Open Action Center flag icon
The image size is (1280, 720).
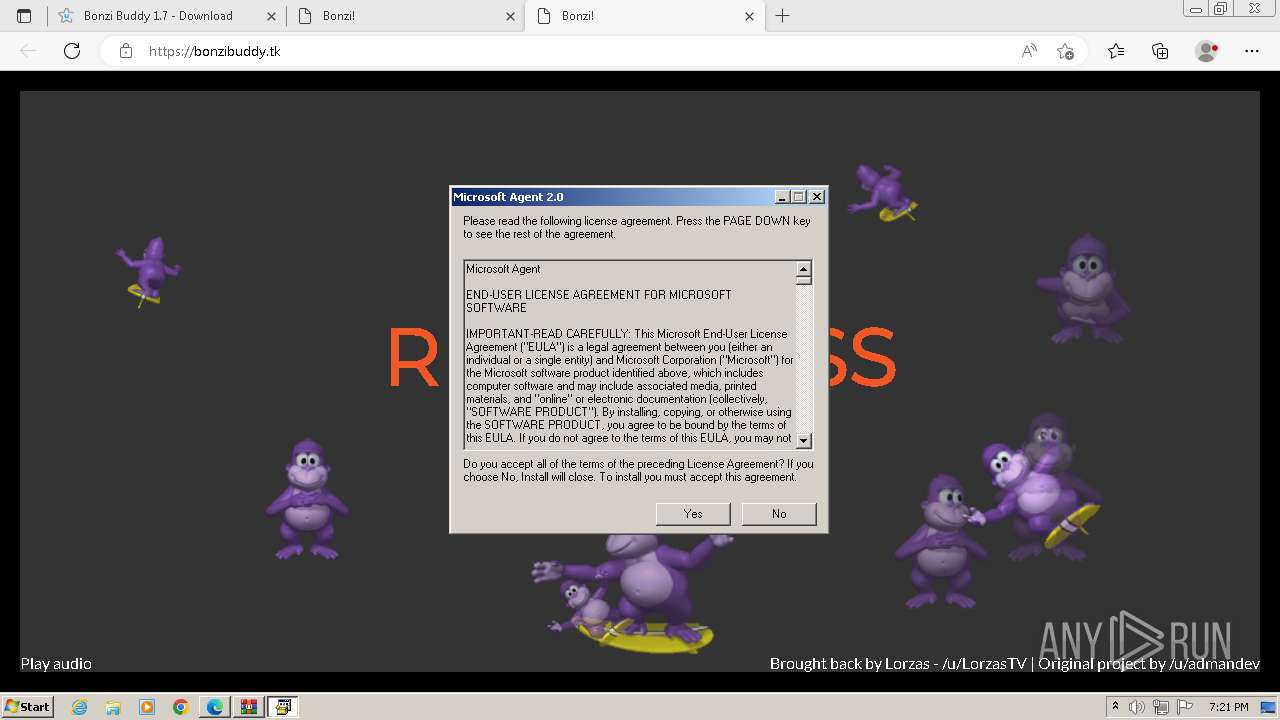pyautogui.click(x=1184, y=707)
